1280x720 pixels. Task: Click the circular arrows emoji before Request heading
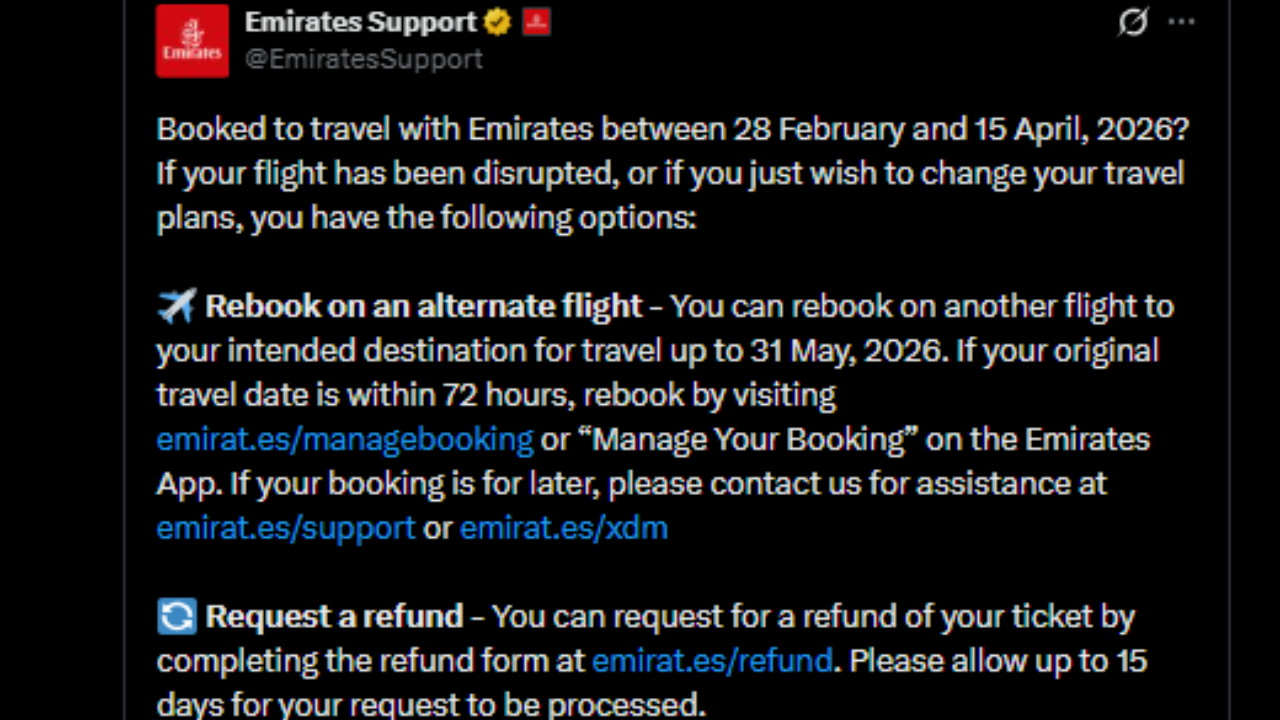(176, 616)
